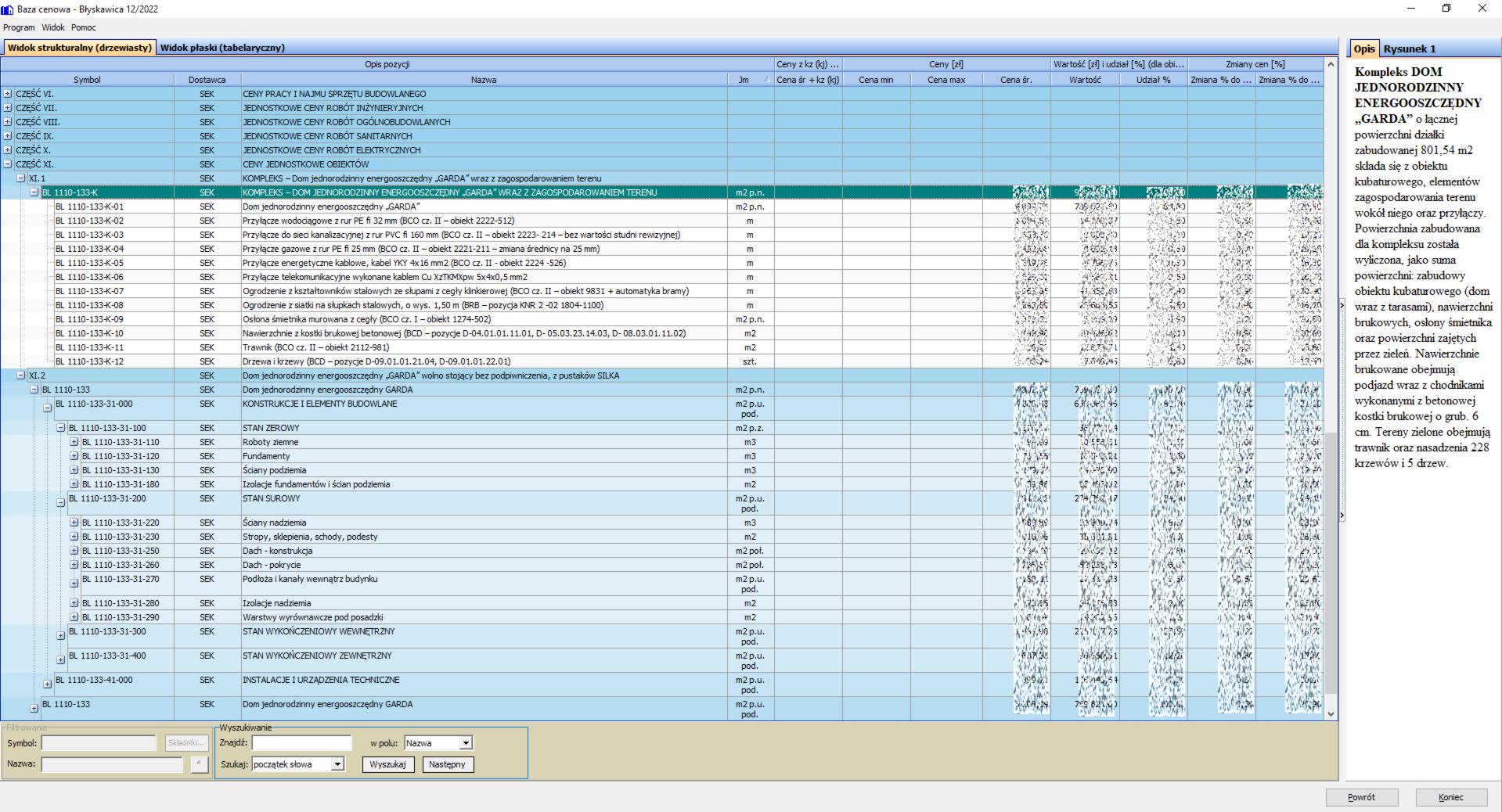
Task: Focus the Znajdź search input field
Action: coord(302,743)
